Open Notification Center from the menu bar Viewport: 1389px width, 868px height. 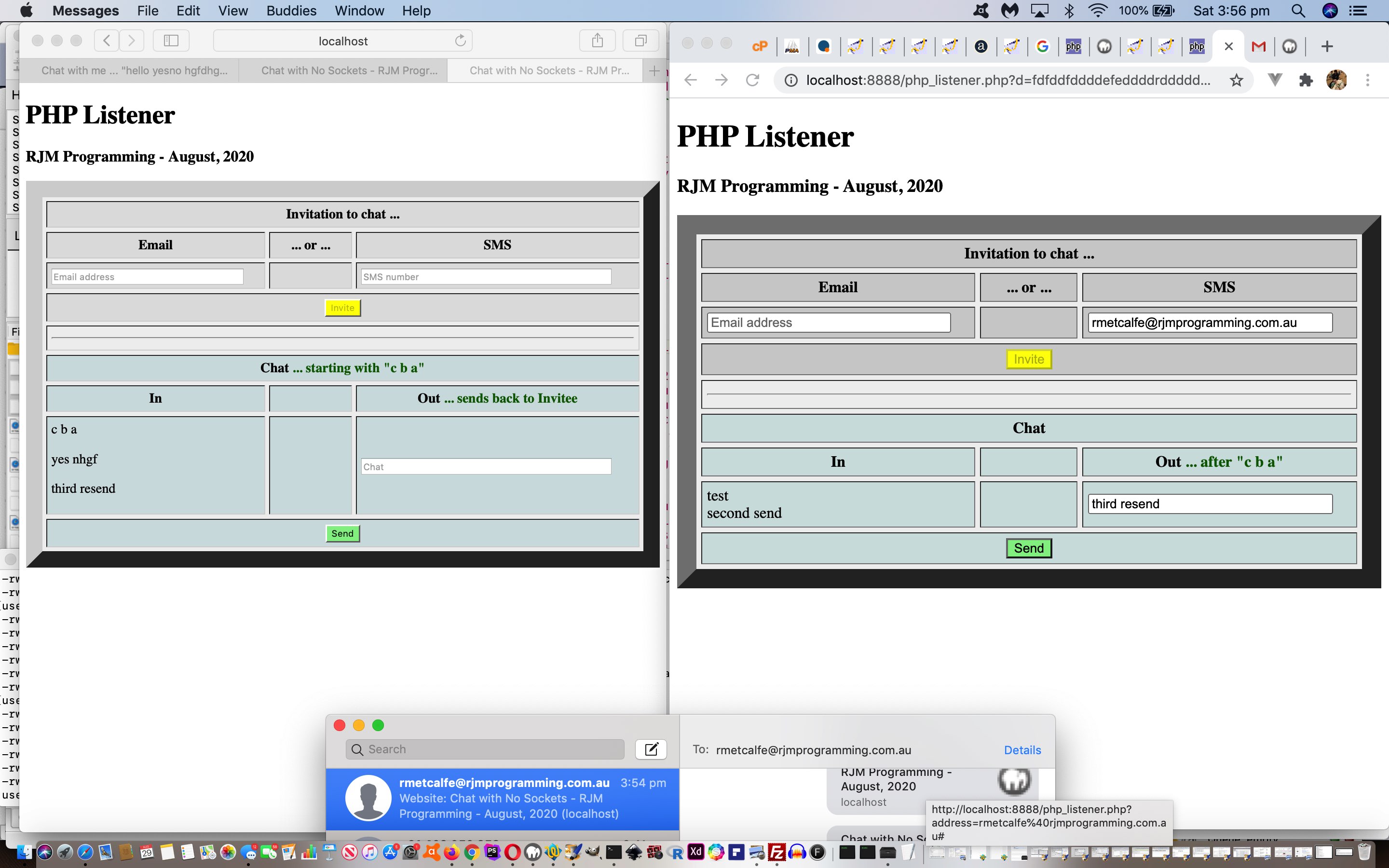(x=1358, y=11)
